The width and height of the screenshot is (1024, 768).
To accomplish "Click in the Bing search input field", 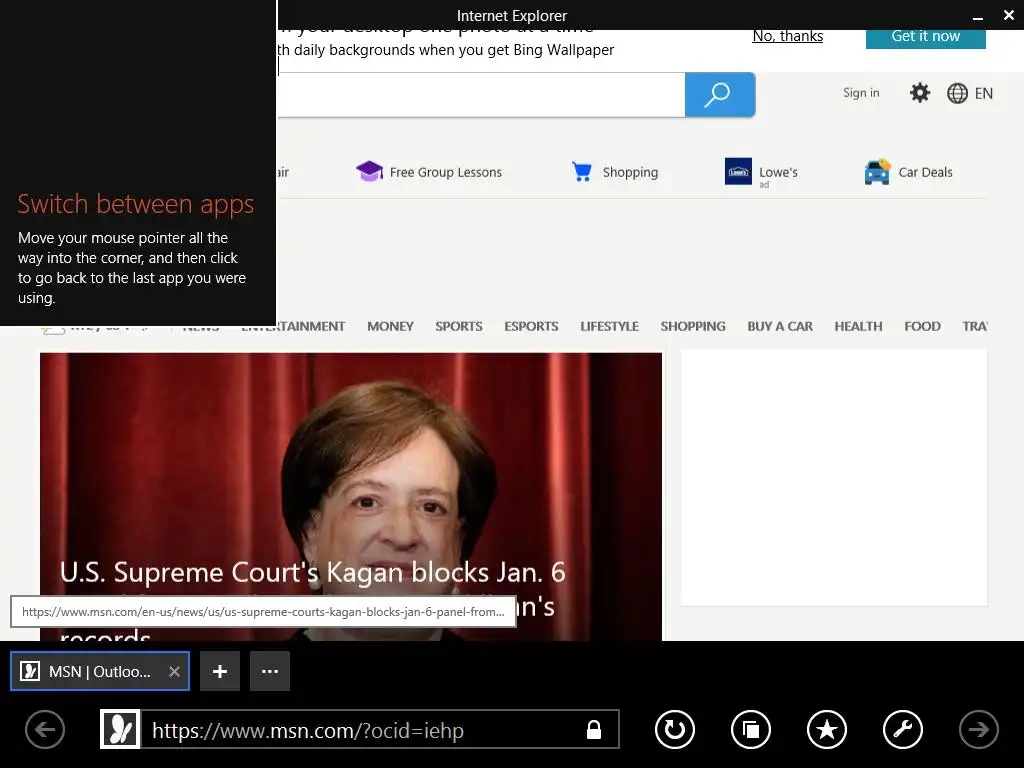I will tap(481, 95).
